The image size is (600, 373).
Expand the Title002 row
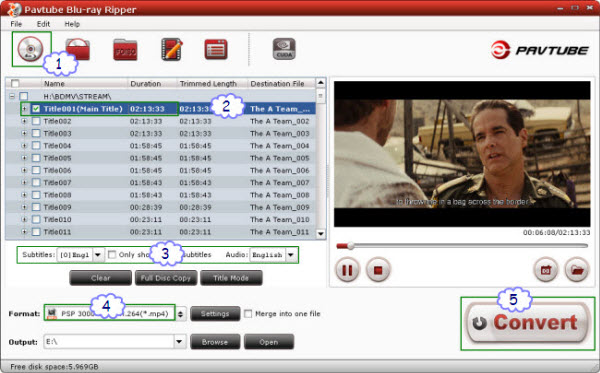point(24,121)
